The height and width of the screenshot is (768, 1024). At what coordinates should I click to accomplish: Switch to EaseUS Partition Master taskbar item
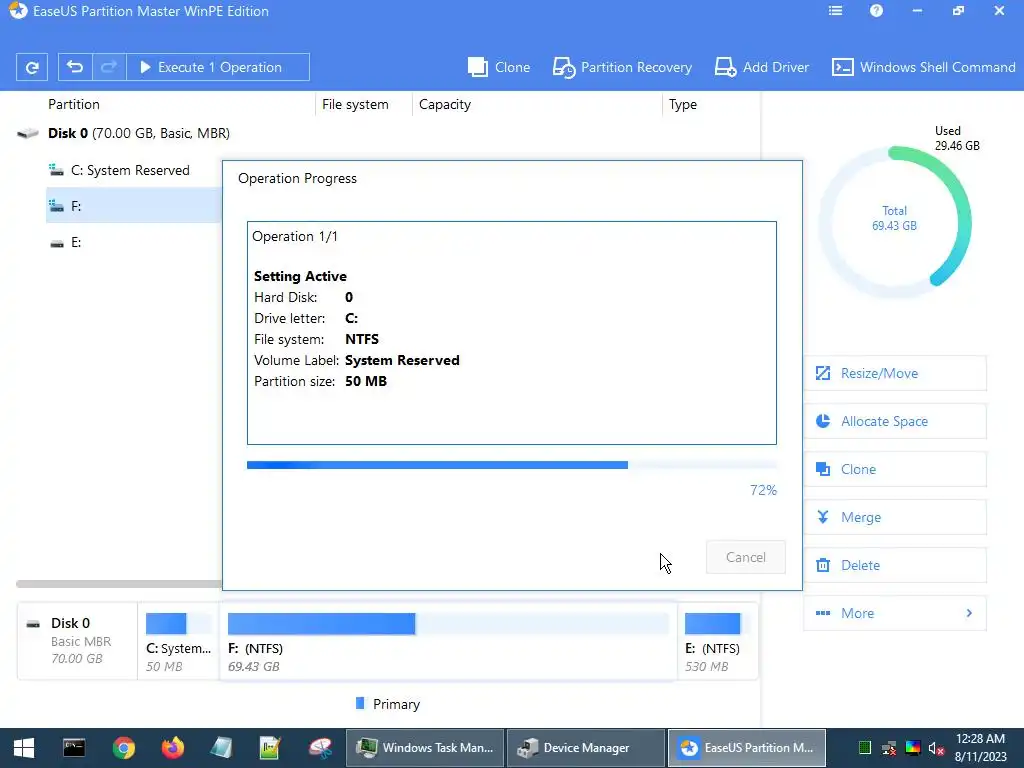[x=746, y=748]
